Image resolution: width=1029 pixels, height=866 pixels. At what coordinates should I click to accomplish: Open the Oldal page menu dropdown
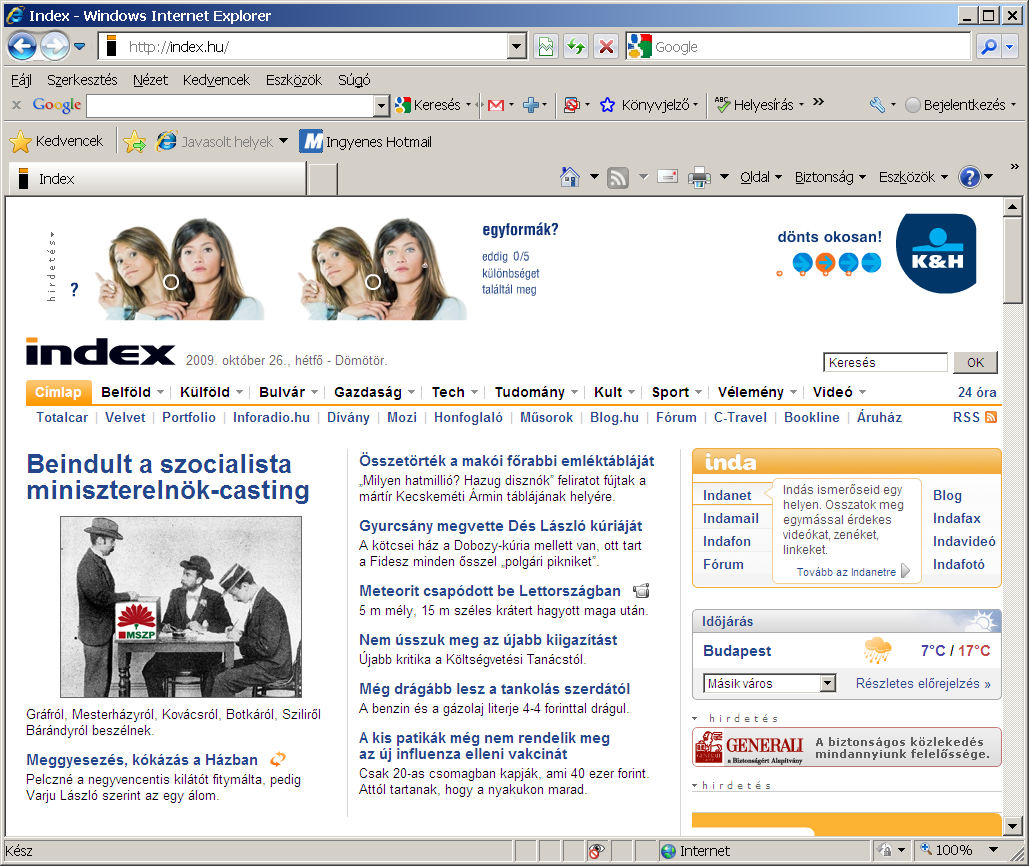[761, 176]
